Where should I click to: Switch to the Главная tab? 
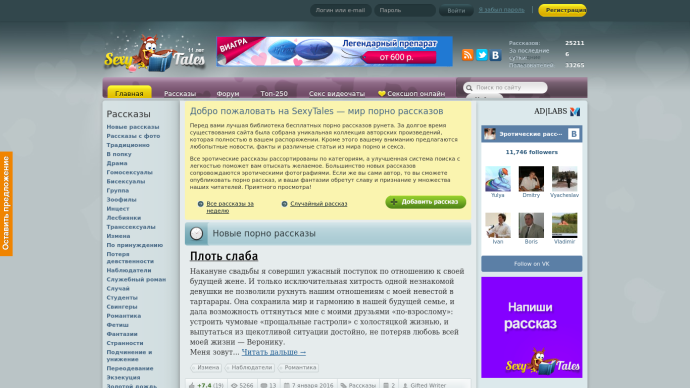point(129,92)
